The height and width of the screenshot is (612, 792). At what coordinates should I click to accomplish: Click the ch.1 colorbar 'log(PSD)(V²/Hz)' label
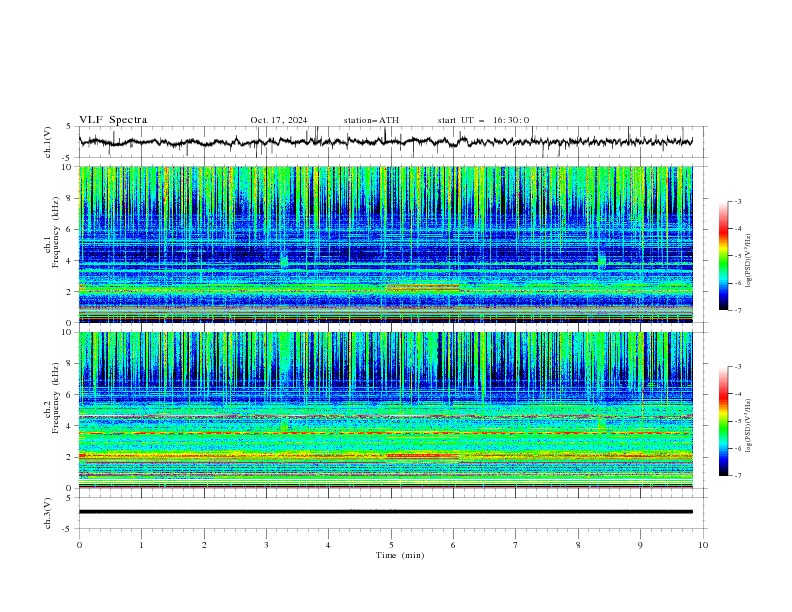pyautogui.click(x=748, y=261)
